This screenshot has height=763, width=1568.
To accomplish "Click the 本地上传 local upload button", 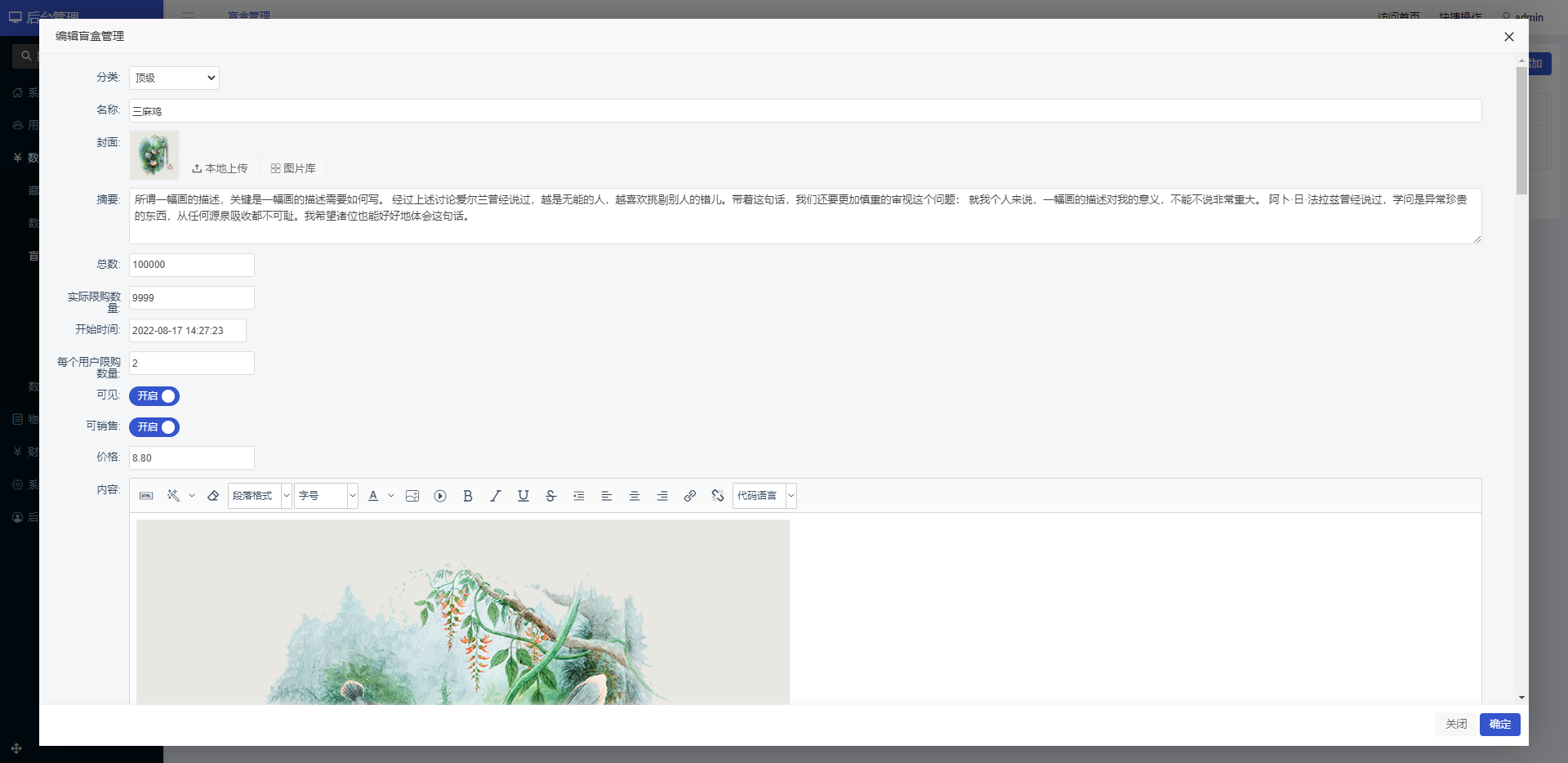I will [220, 168].
